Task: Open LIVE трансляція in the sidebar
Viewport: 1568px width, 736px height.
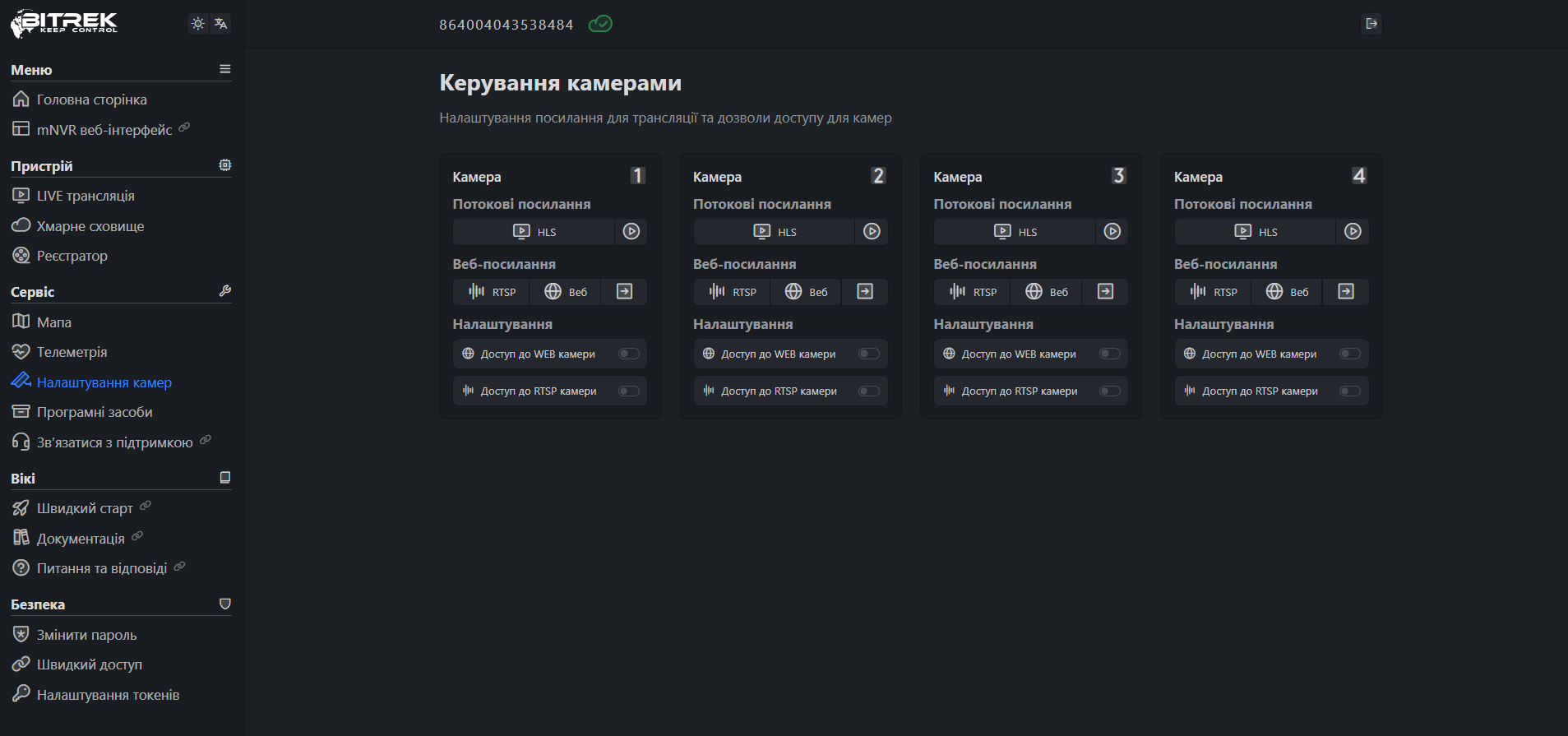Action: [86, 196]
